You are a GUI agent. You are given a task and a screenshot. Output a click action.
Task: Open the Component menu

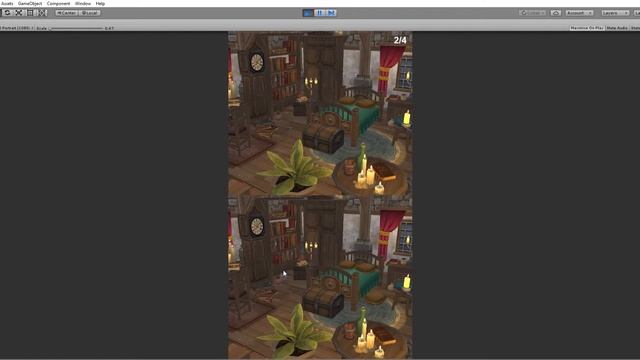[x=58, y=3]
